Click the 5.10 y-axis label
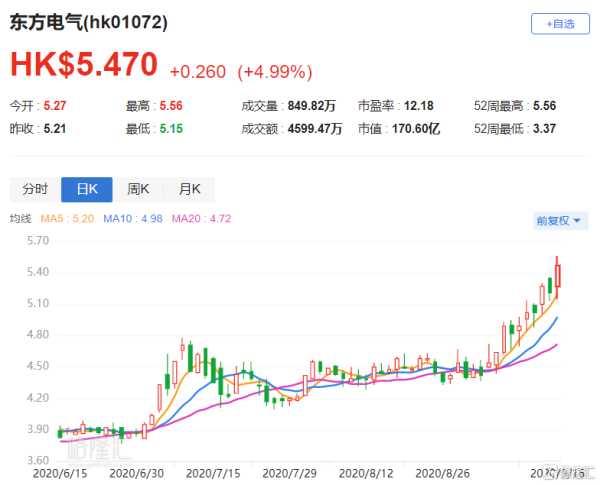Image resolution: width=600 pixels, height=485 pixels. point(38,303)
